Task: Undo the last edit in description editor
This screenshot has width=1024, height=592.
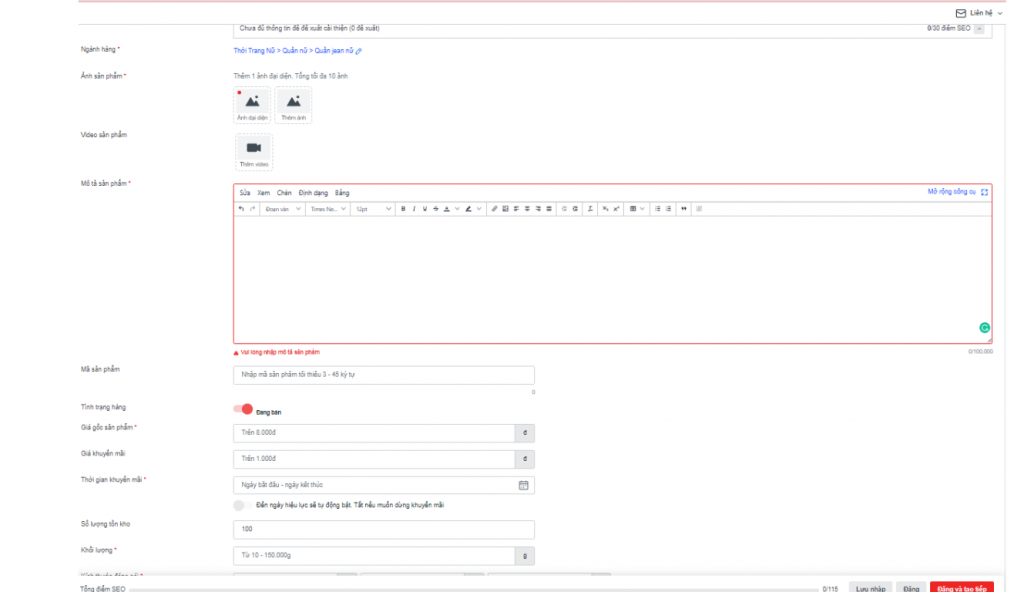Action: pyautogui.click(x=241, y=209)
